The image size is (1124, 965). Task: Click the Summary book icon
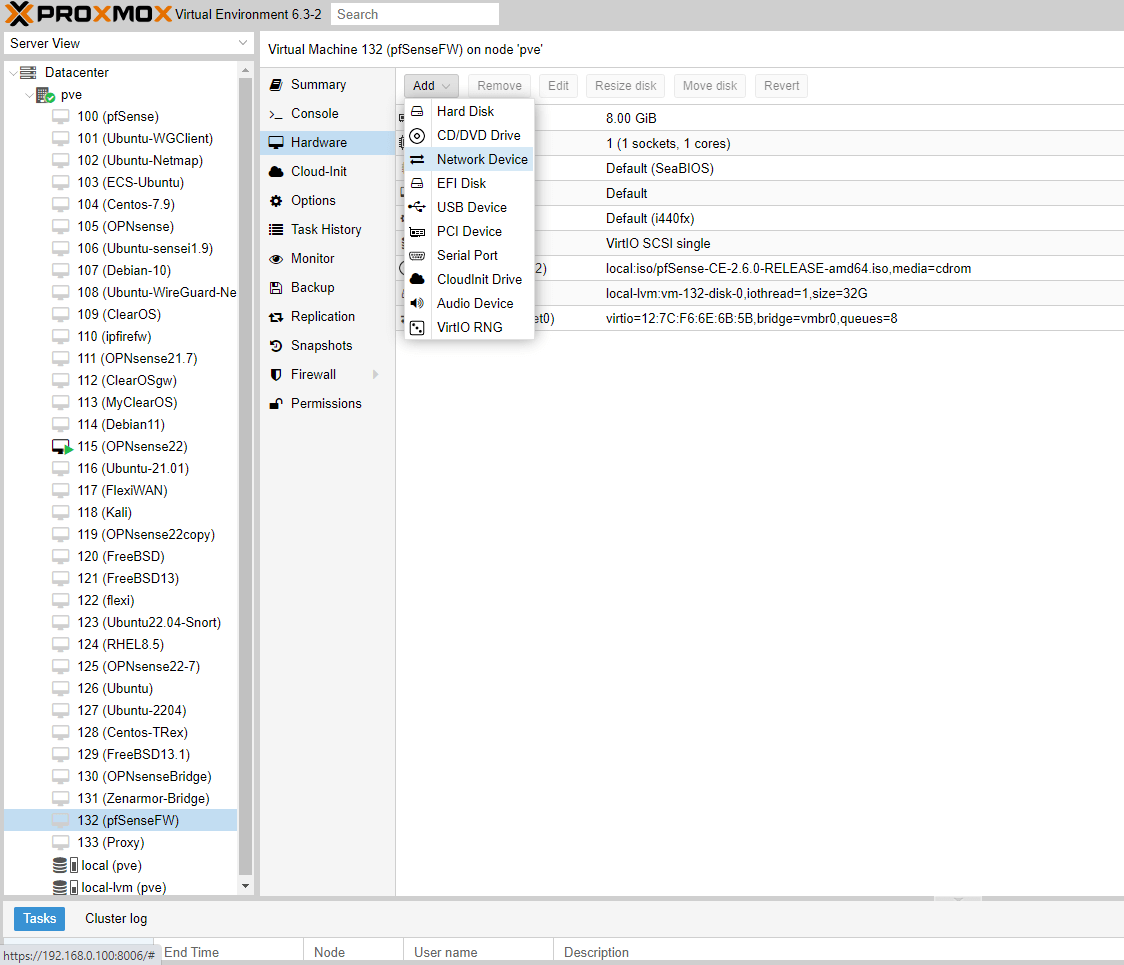(276, 85)
